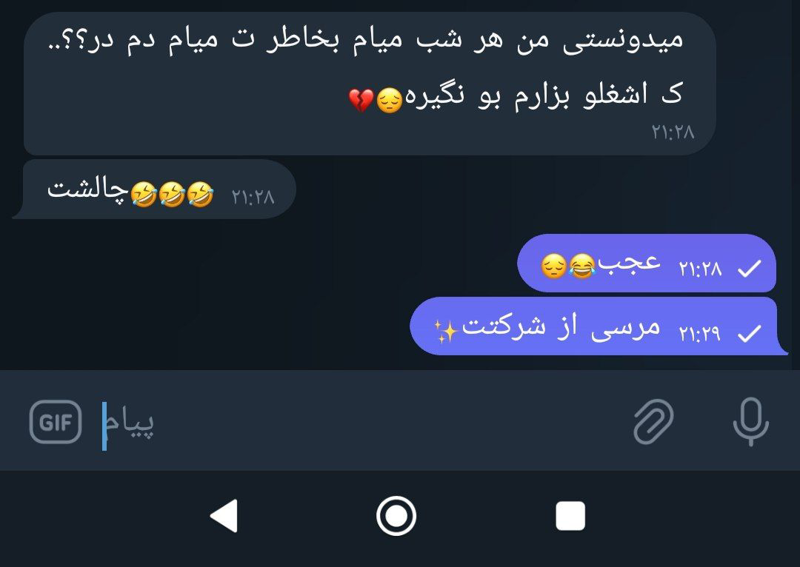Tap the laughing emojis beside چالشت

click(x=172, y=194)
